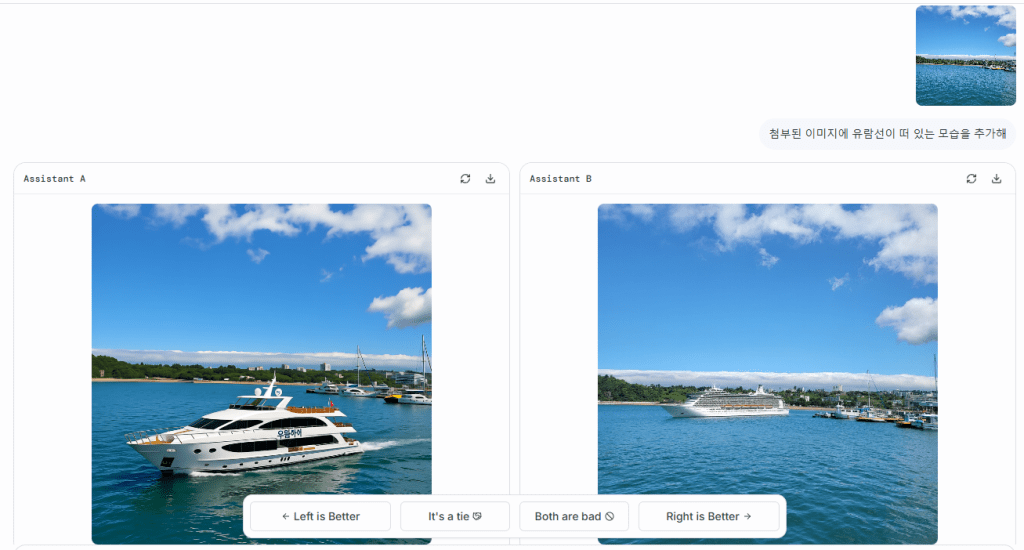The width and height of the screenshot is (1024, 550).
Task: Click the Assistant B label
Action: (x=560, y=178)
